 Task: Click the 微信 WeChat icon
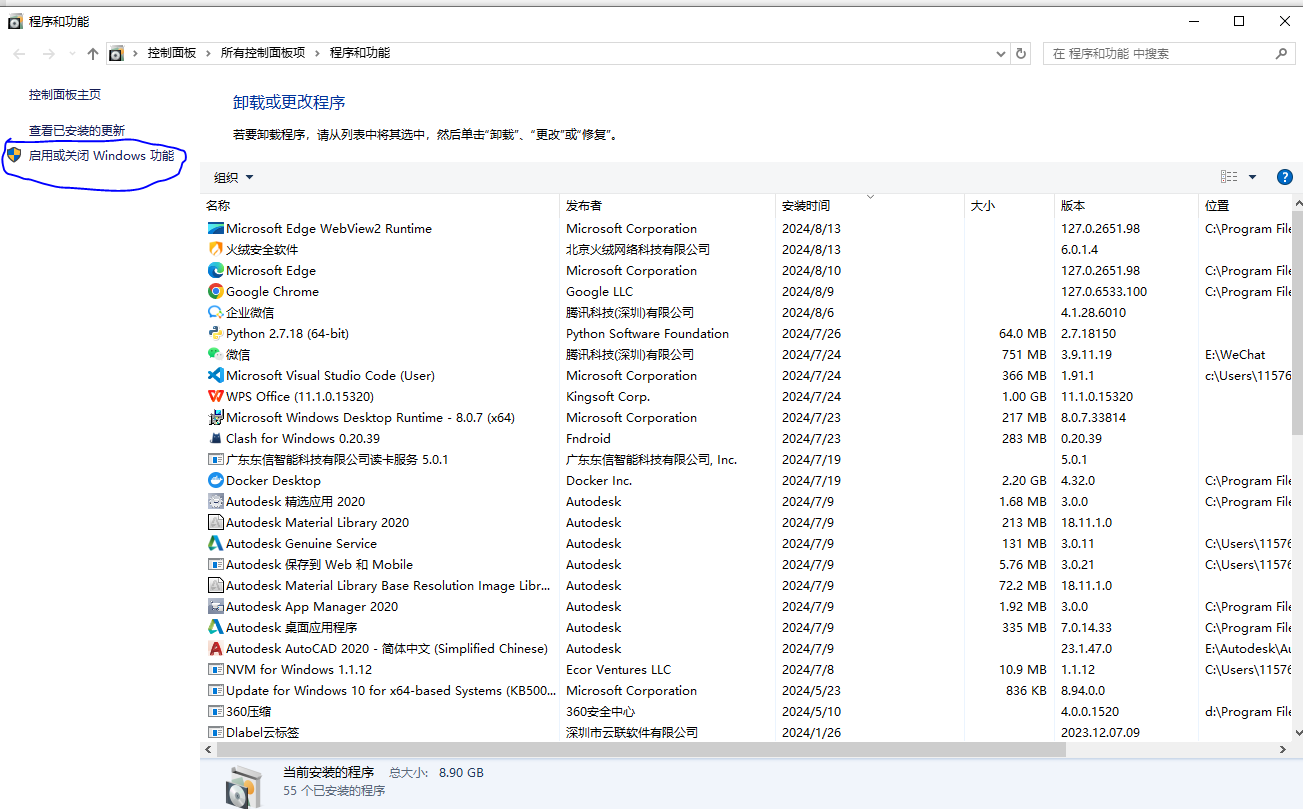click(x=216, y=354)
